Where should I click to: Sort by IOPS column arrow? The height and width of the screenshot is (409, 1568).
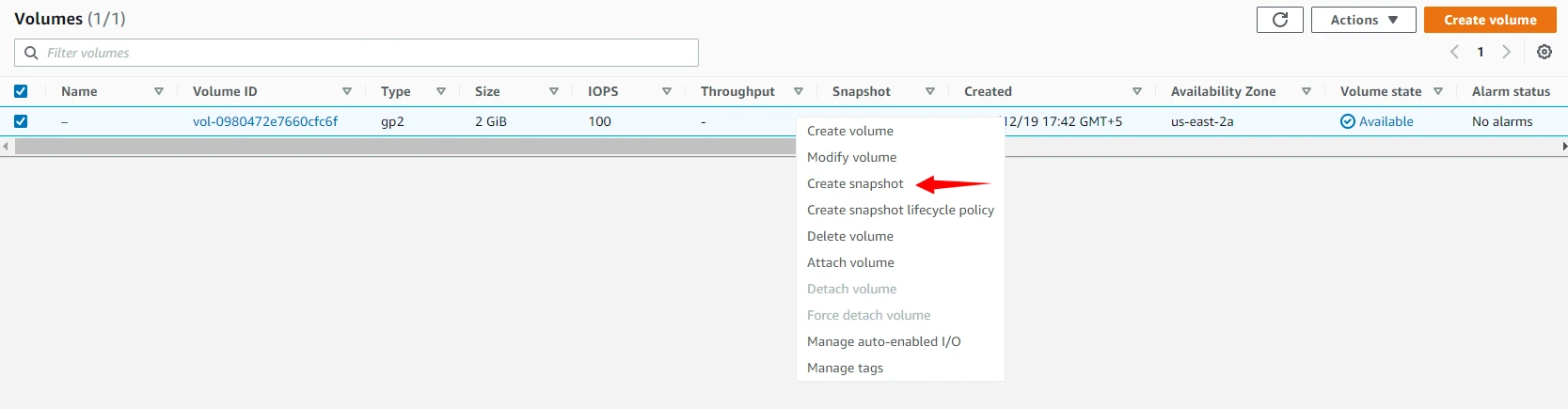click(666, 91)
